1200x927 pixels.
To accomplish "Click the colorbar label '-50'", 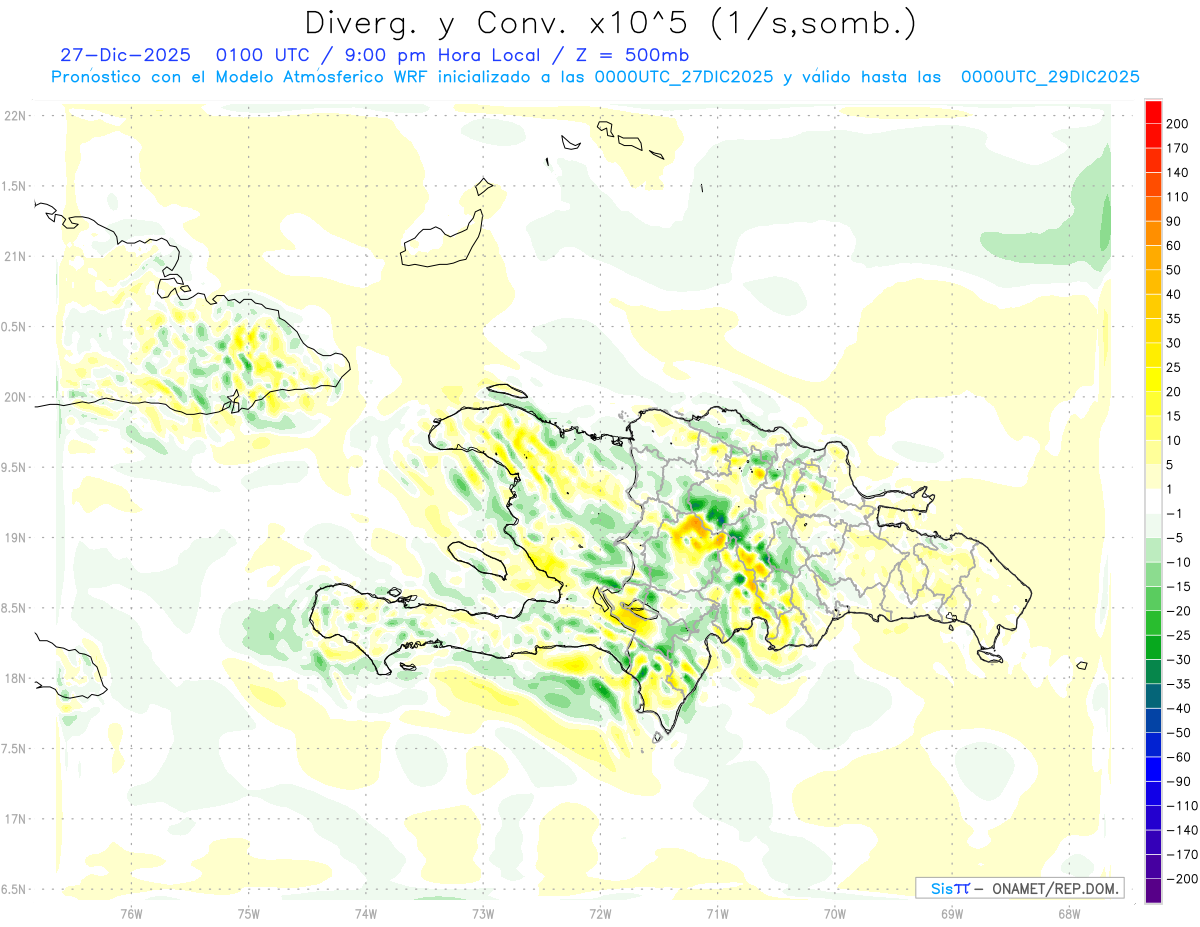I will click(x=1178, y=733).
